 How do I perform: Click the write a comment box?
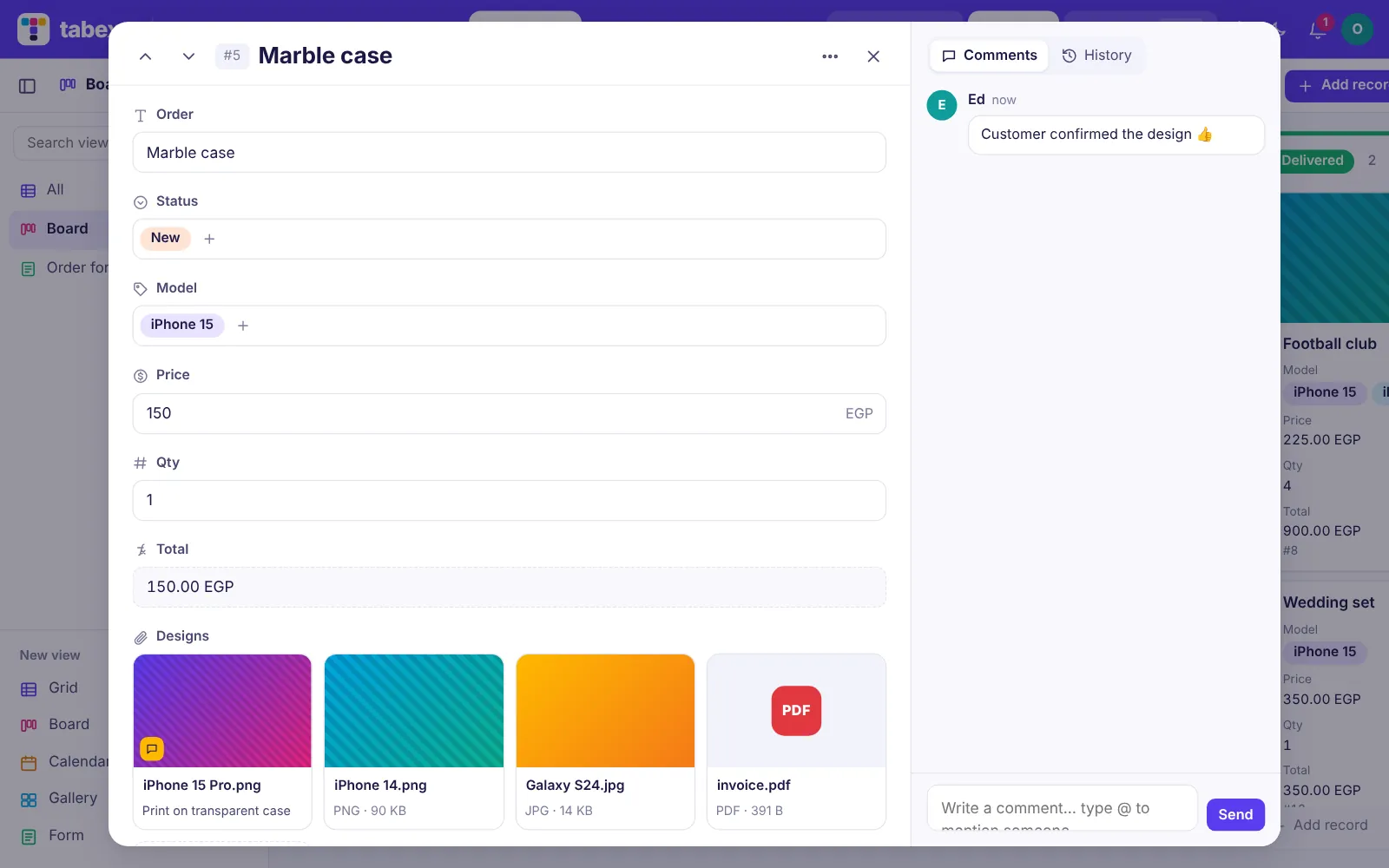[1063, 808]
